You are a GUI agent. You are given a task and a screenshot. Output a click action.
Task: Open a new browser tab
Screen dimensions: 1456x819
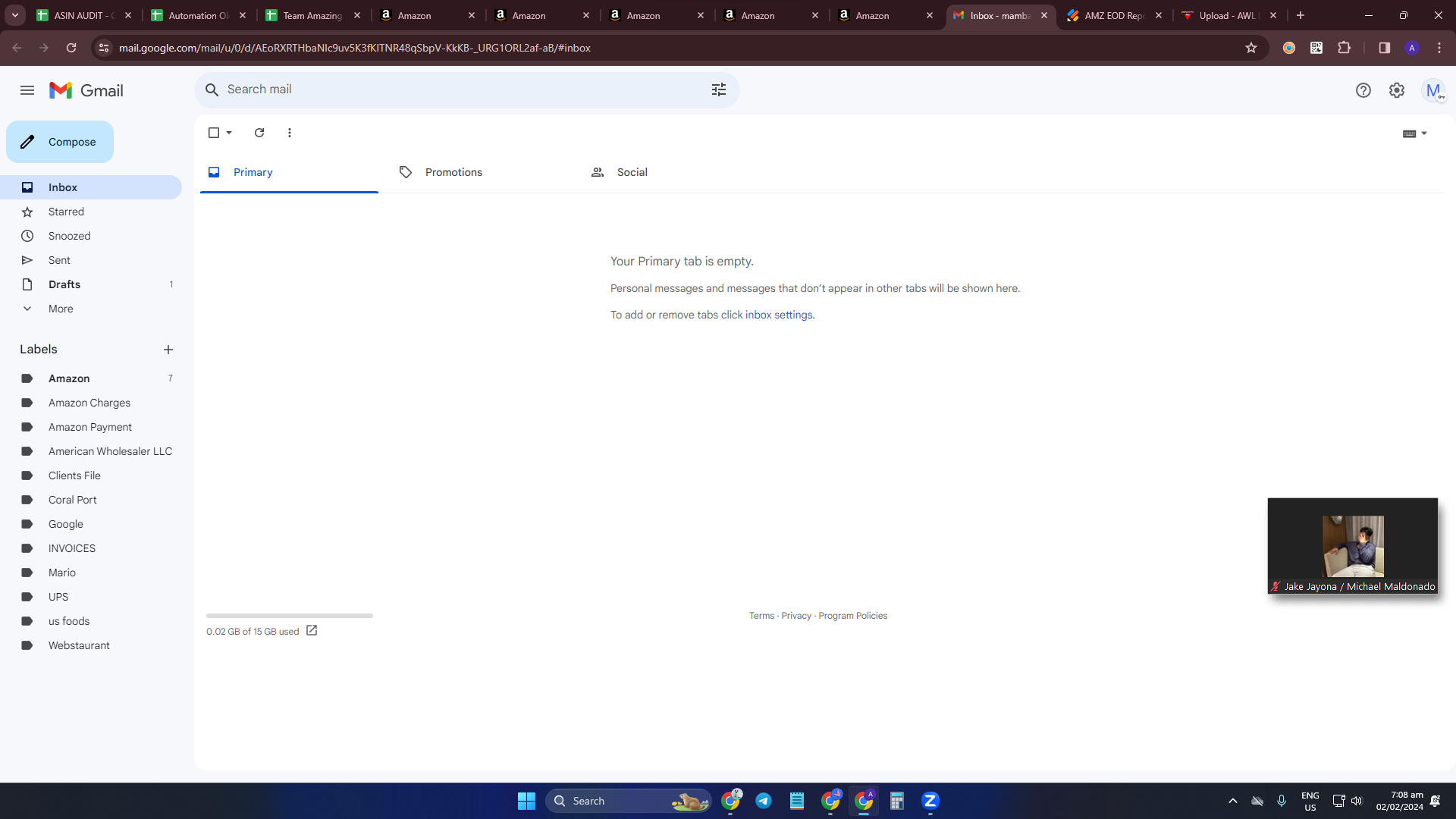click(x=1301, y=15)
